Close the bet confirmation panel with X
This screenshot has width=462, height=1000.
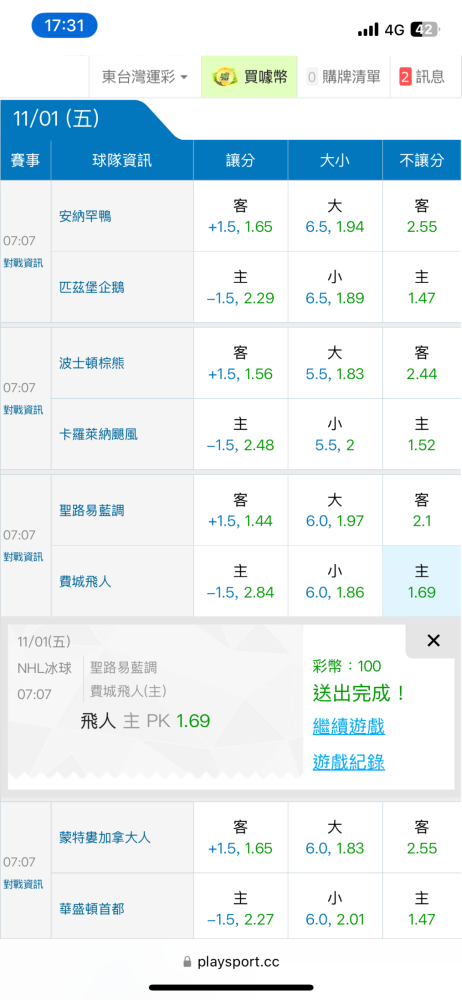click(x=433, y=640)
